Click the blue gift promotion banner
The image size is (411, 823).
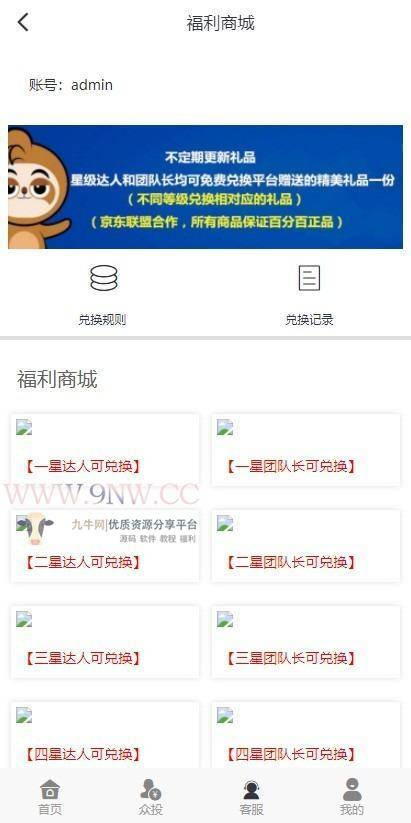205,187
